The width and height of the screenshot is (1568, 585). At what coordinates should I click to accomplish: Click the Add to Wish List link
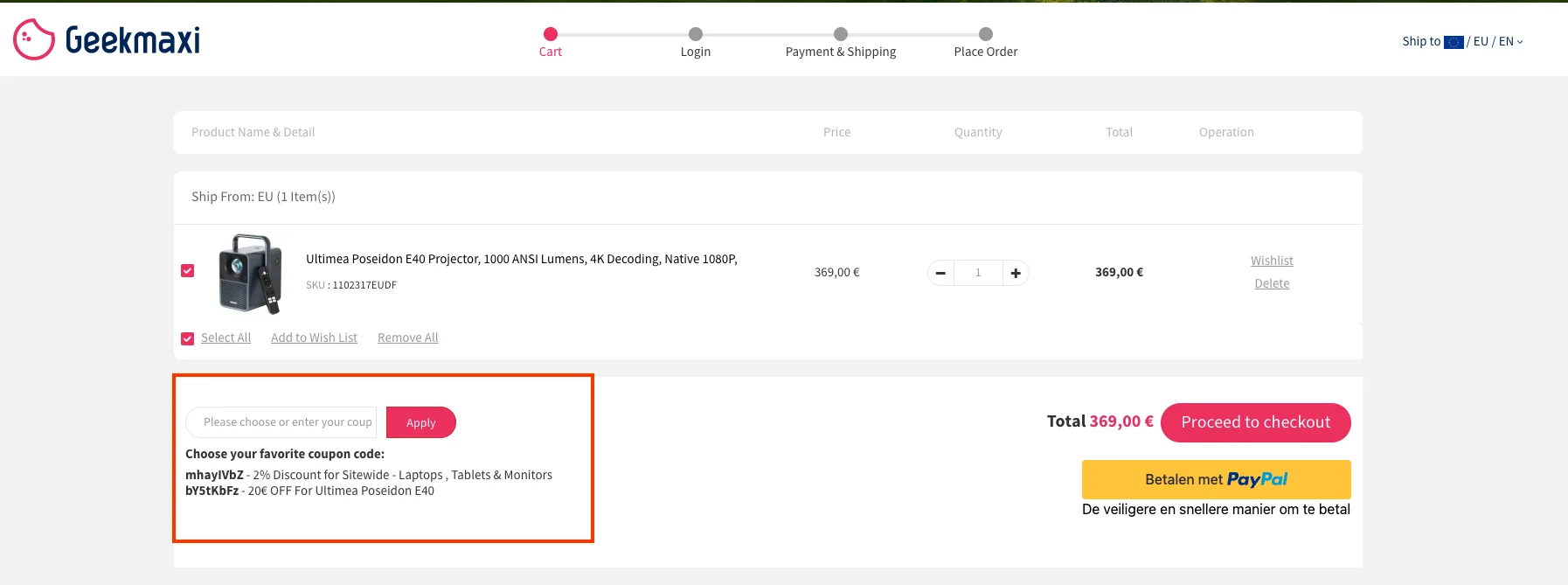pos(314,338)
